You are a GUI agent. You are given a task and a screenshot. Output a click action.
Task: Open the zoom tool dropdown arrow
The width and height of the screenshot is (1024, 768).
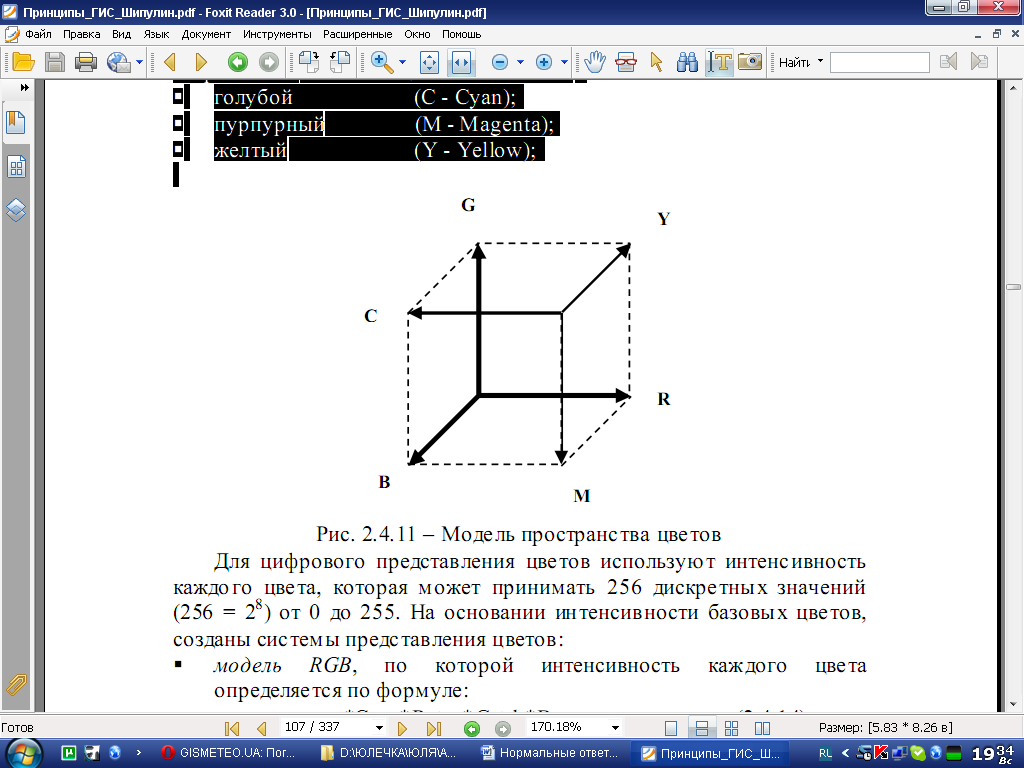point(402,63)
